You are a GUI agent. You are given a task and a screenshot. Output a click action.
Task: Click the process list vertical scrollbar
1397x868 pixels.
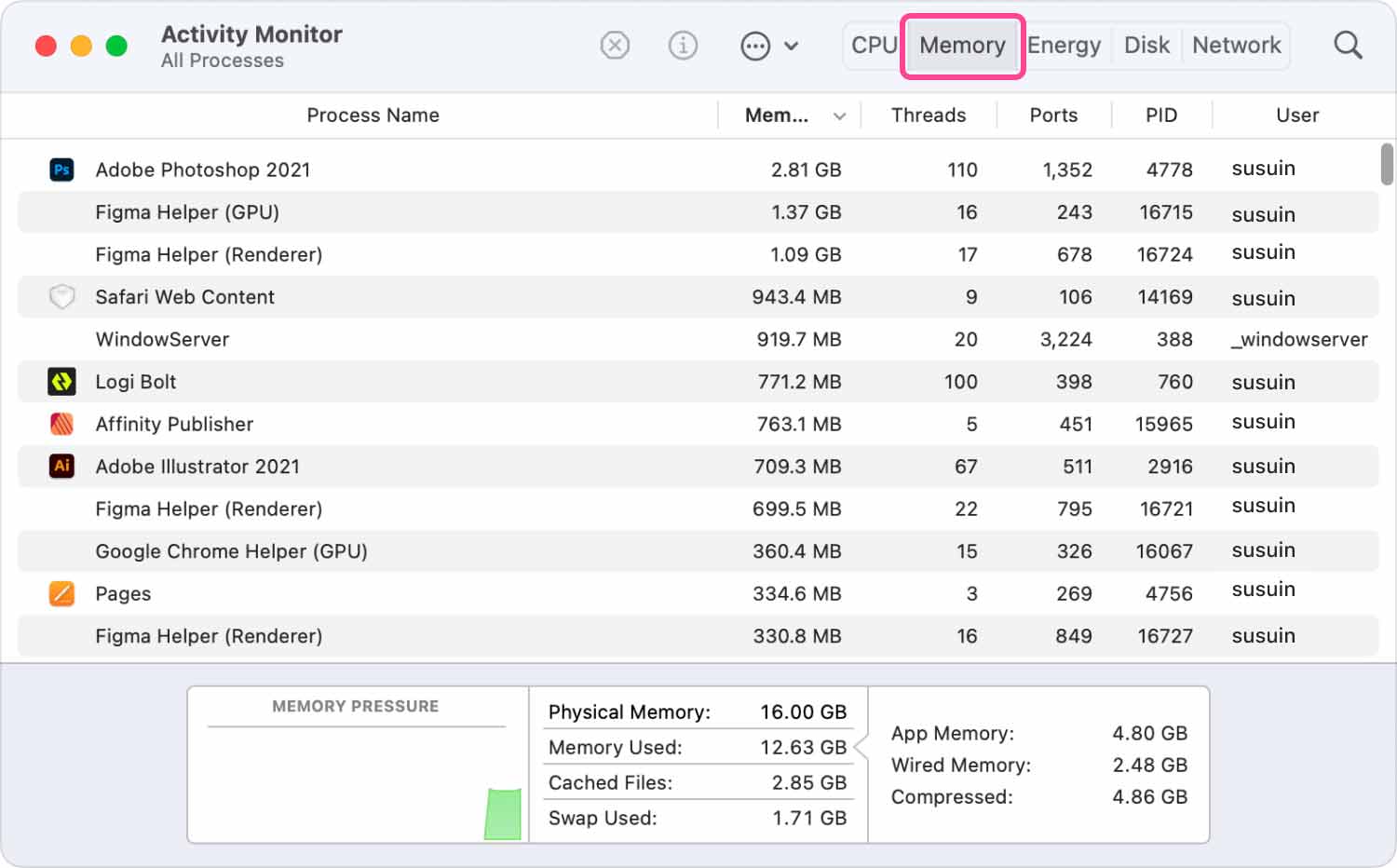tap(1387, 165)
